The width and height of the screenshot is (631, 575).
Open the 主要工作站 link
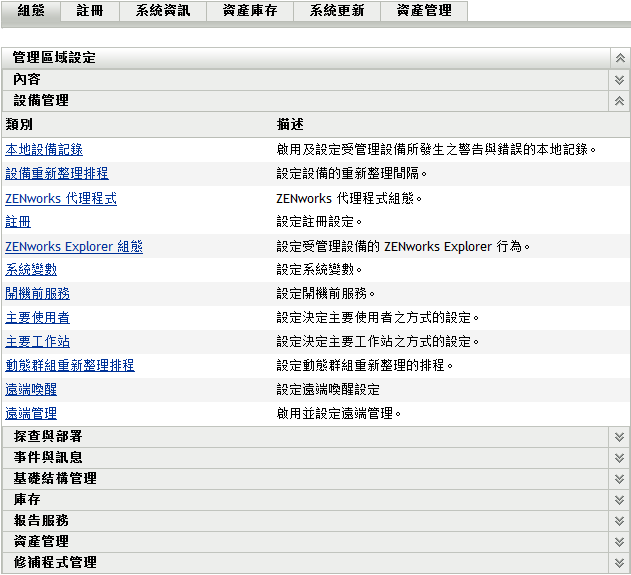click(x=37, y=342)
